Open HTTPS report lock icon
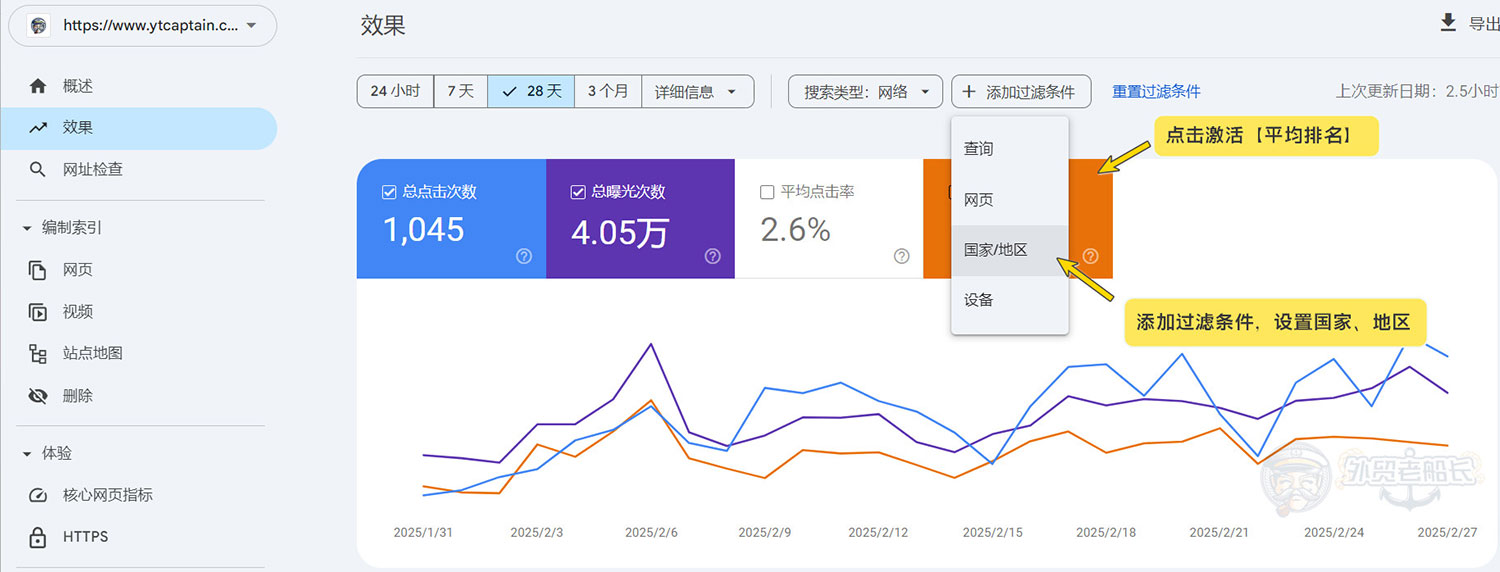This screenshot has height=572, width=1500. pyautogui.click(x=38, y=537)
